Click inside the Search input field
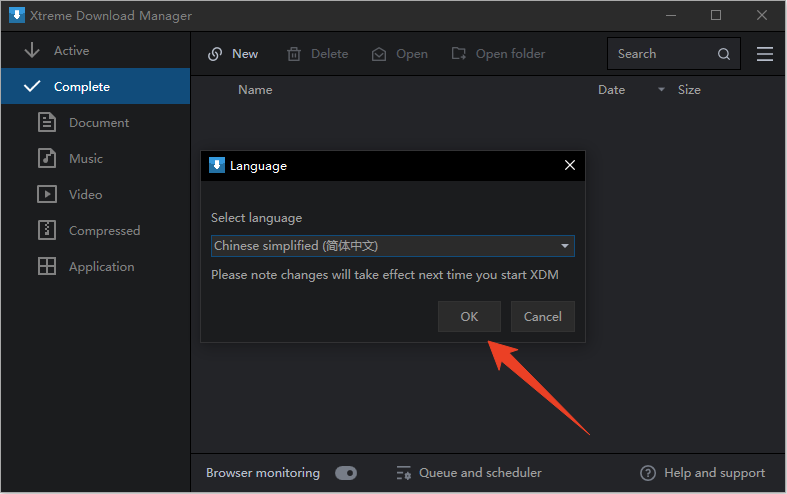The image size is (787, 494). click(660, 54)
